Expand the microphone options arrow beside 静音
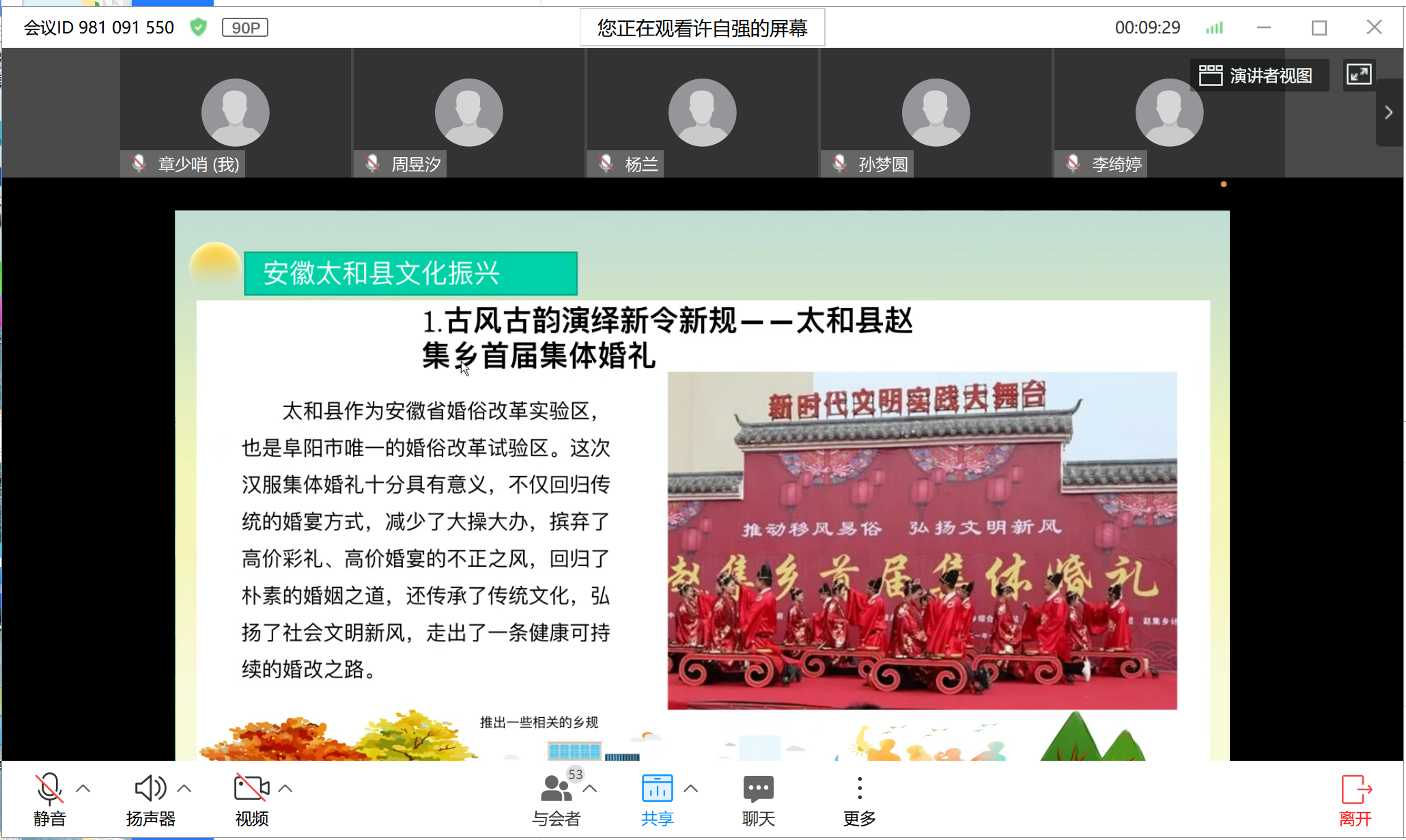 point(83,789)
